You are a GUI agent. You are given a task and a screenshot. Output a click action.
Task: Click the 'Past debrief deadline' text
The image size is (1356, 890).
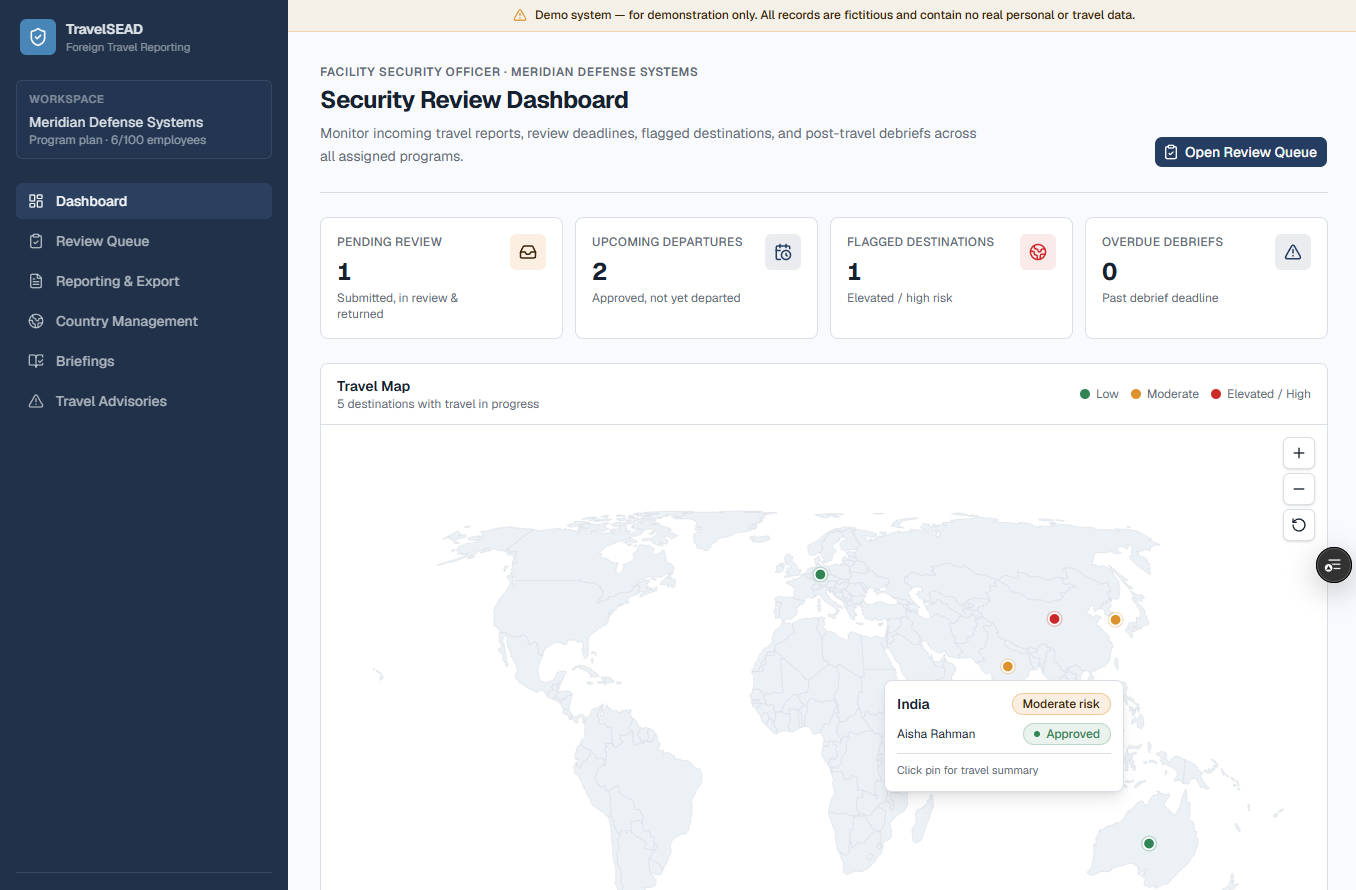pos(1160,298)
